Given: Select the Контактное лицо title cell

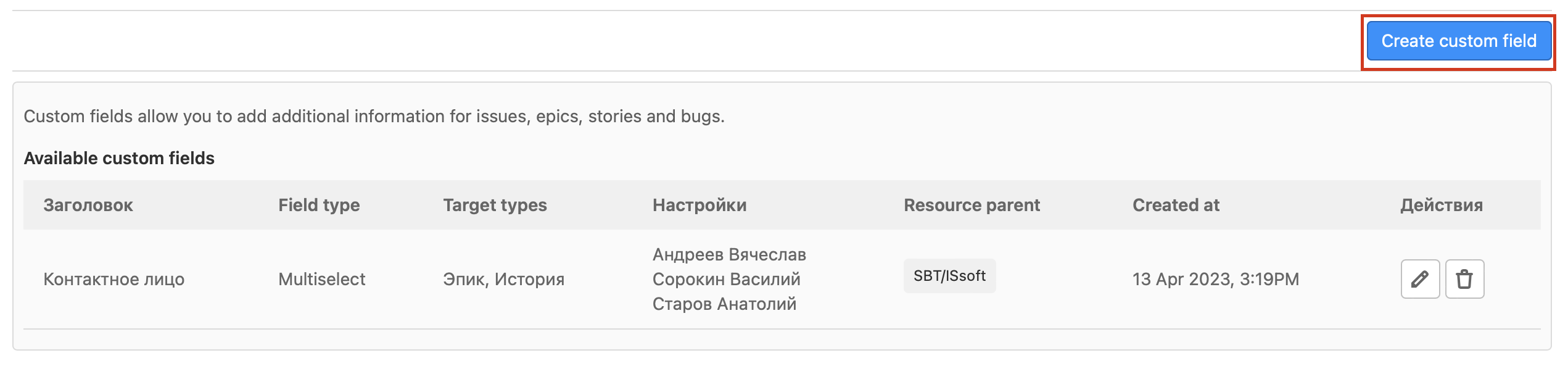Looking at the screenshot, I should coord(114,279).
